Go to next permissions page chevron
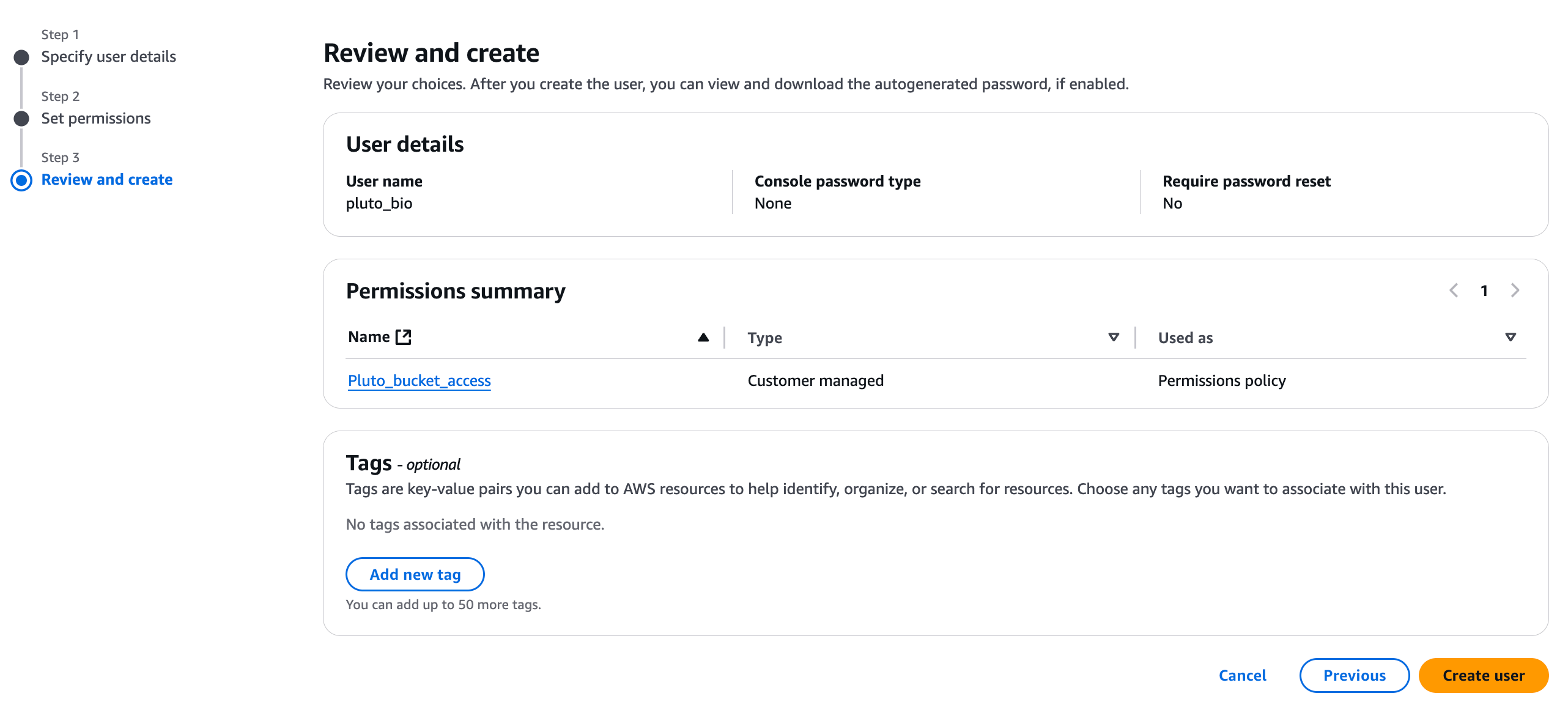The image size is (1568, 718). point(1515,291)
